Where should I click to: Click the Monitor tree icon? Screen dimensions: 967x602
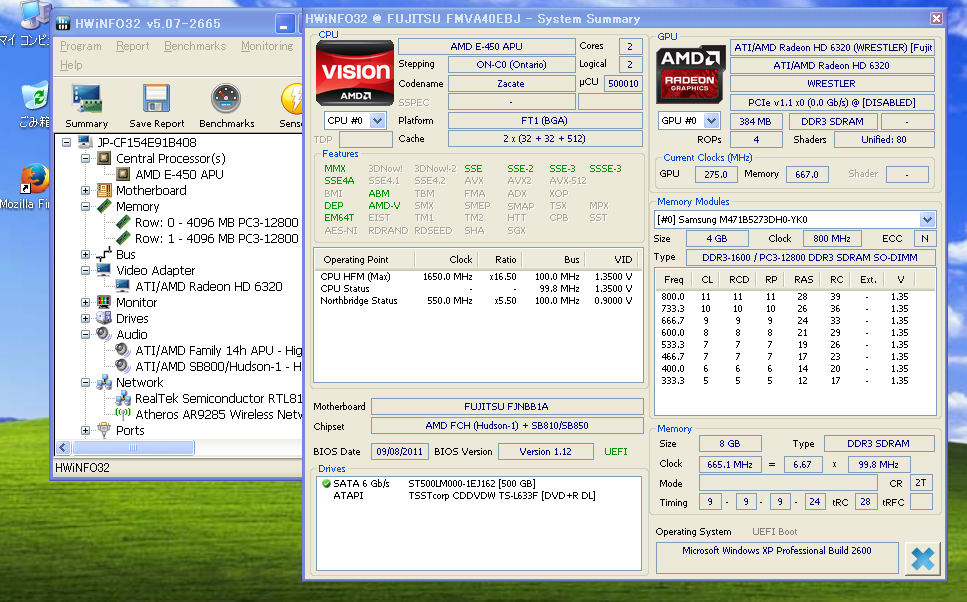pos(104,302)
